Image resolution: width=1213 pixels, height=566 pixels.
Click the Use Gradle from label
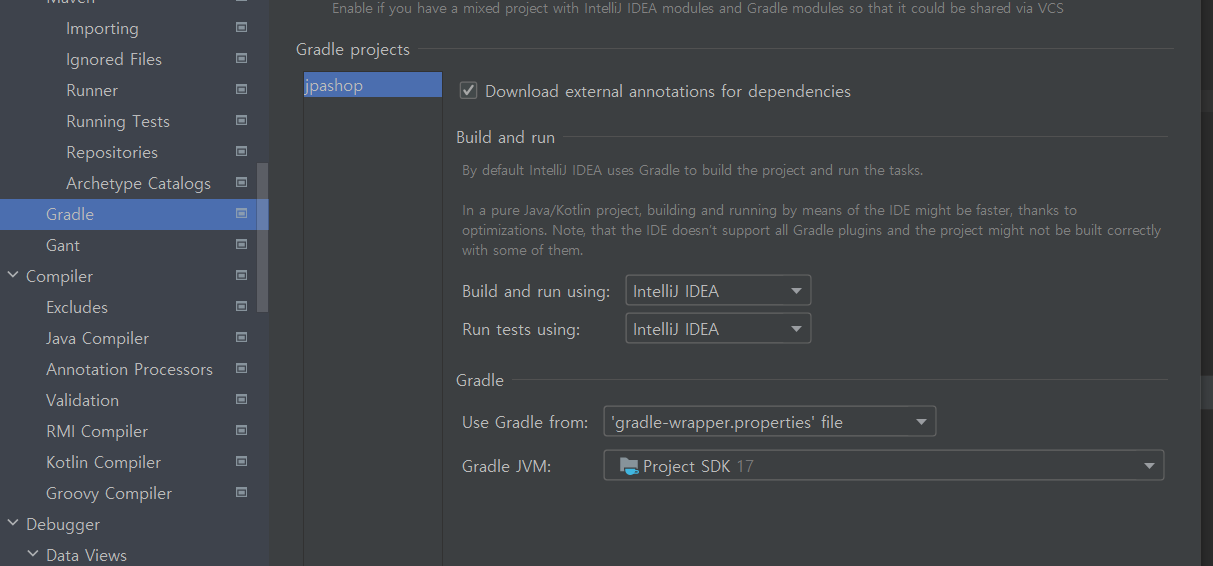coord(525,422)
